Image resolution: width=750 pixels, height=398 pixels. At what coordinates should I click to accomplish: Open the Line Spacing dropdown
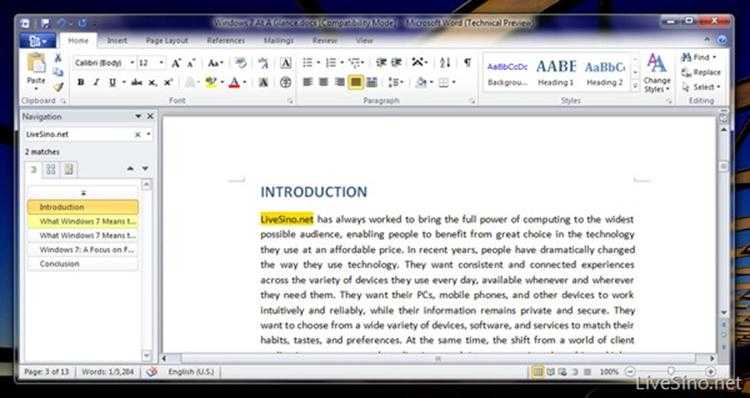396,83
